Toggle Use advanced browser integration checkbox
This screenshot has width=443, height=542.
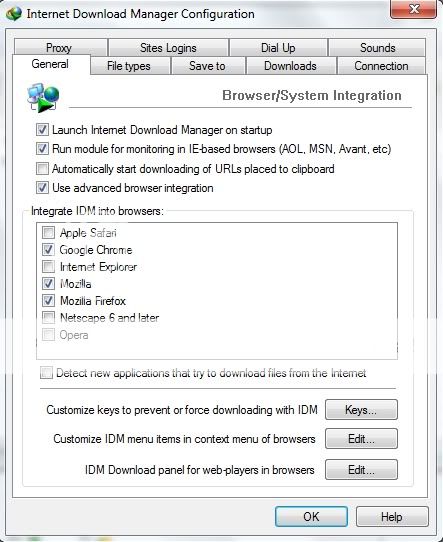tap(43, 188)
